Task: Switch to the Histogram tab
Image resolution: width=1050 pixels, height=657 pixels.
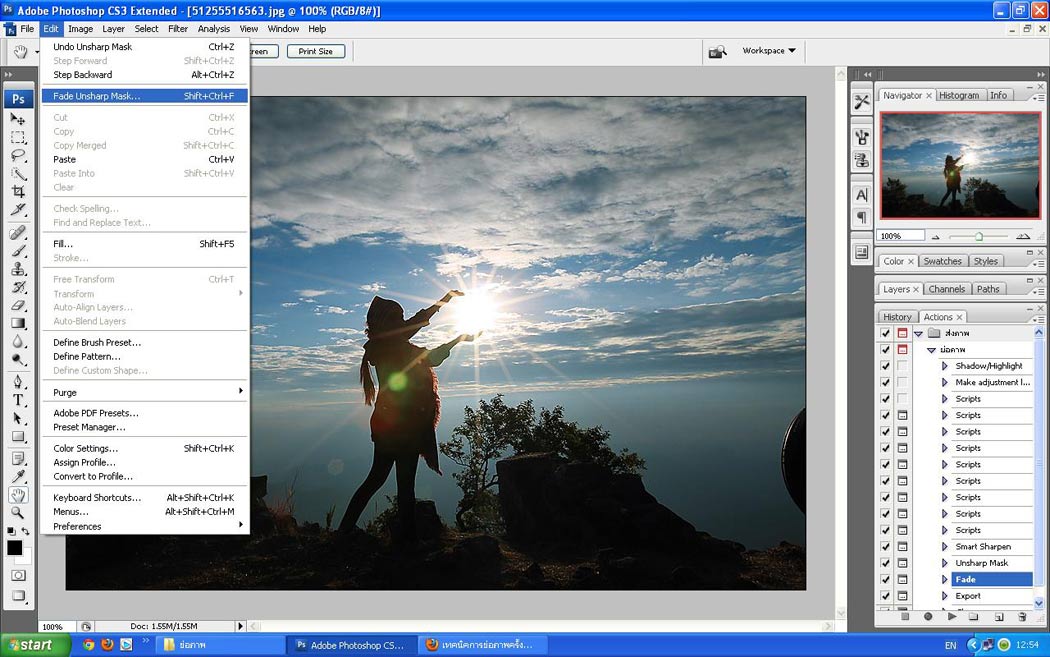Action: [x=959, y=95]
